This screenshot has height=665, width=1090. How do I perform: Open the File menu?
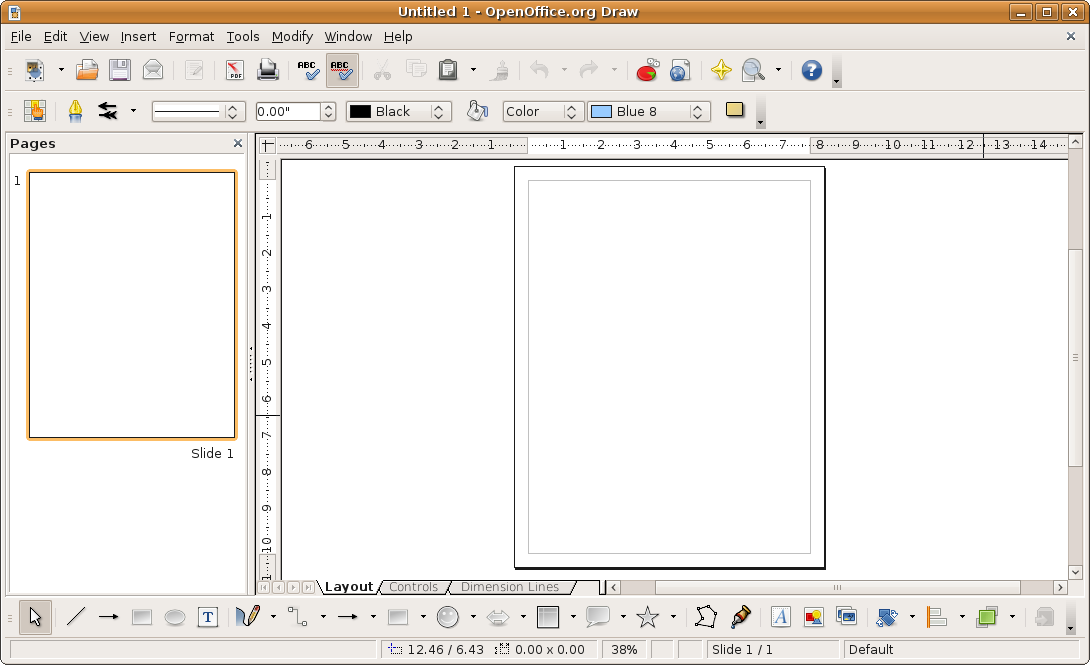(21, 36)
